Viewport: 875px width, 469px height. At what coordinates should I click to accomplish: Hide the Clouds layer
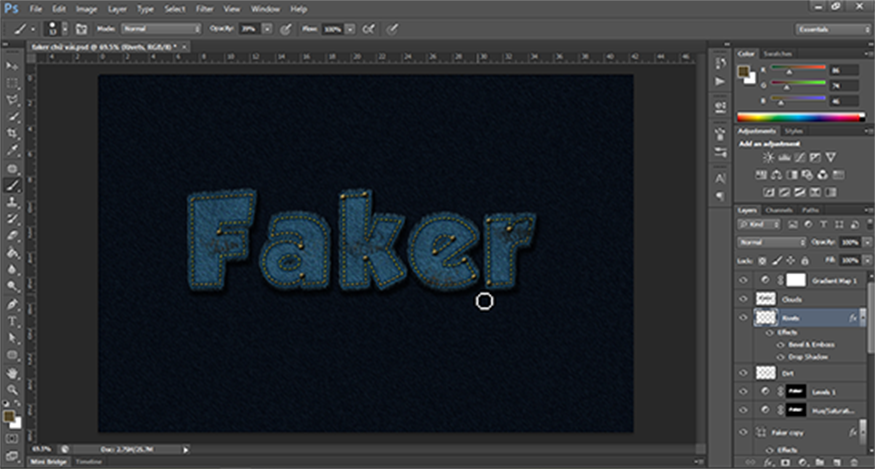(742, 298)
